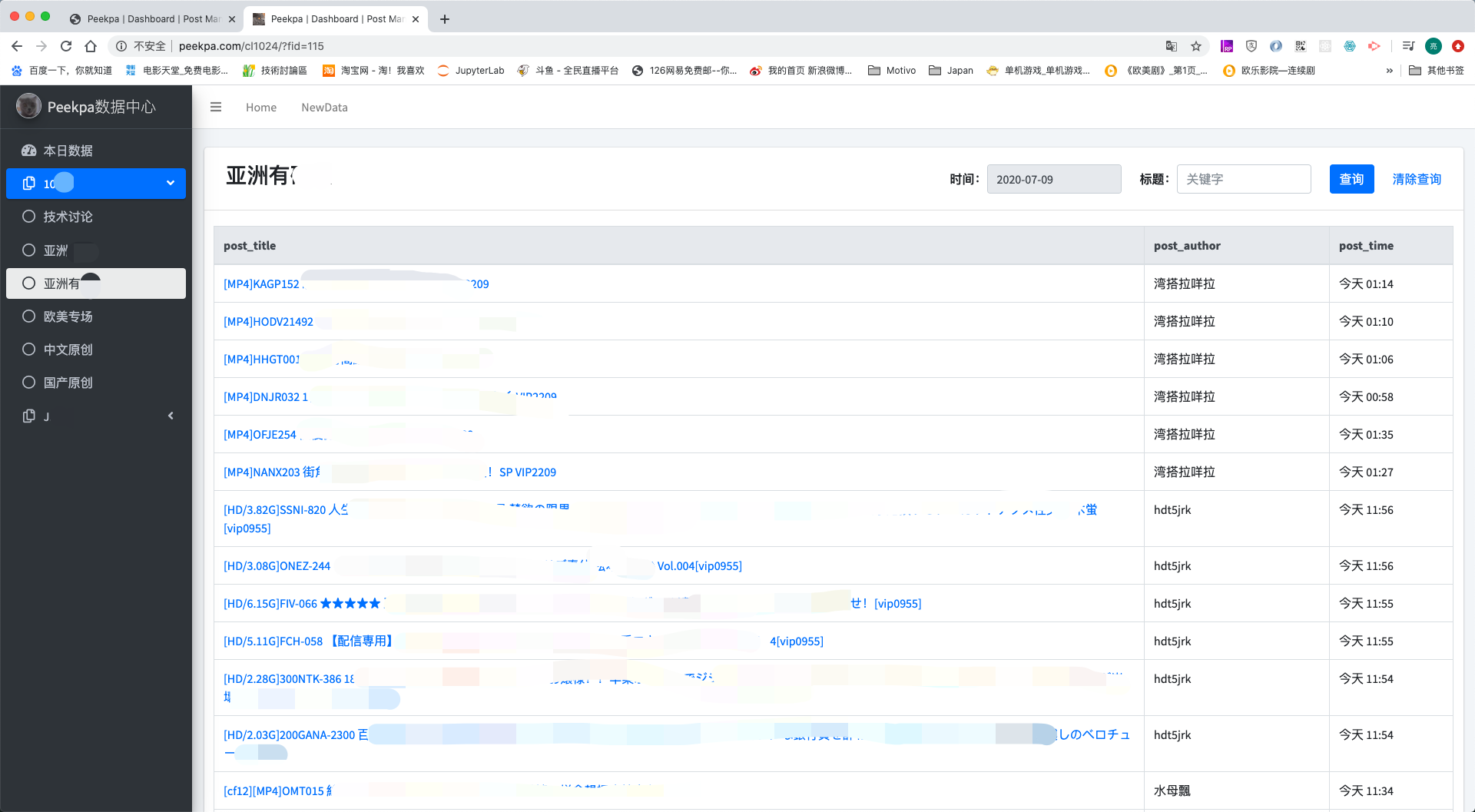
Task: Select the 欧美专场 sidebar item
Action: [x=96, y=317]
